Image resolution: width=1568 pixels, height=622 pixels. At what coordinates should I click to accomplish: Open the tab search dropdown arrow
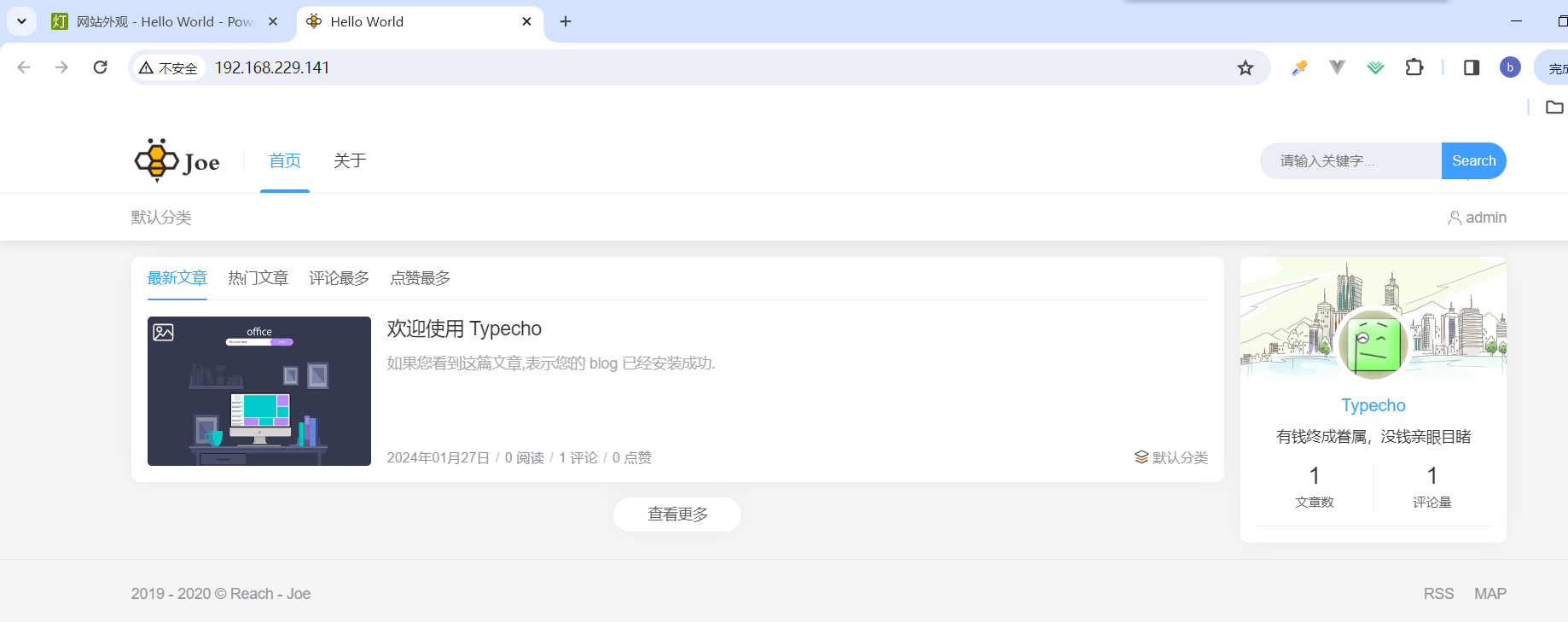[x=21, y=21]
